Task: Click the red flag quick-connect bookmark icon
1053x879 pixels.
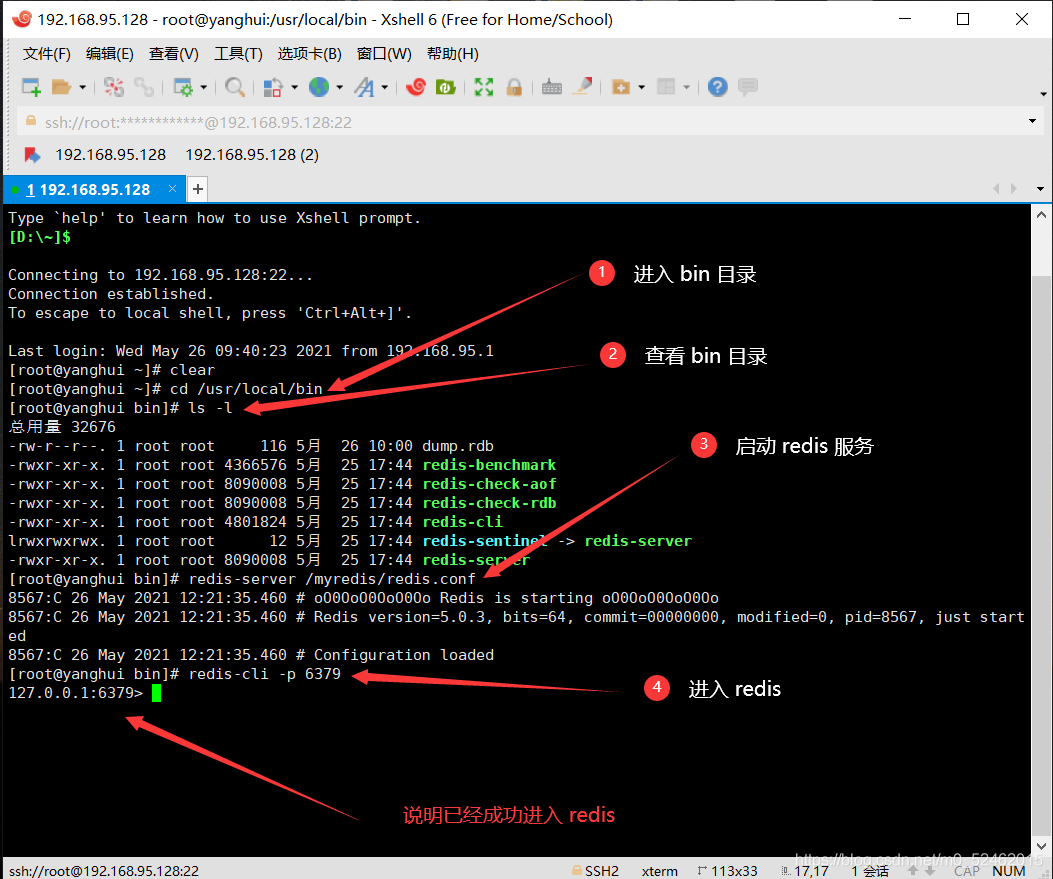Action: click(32, 155)
